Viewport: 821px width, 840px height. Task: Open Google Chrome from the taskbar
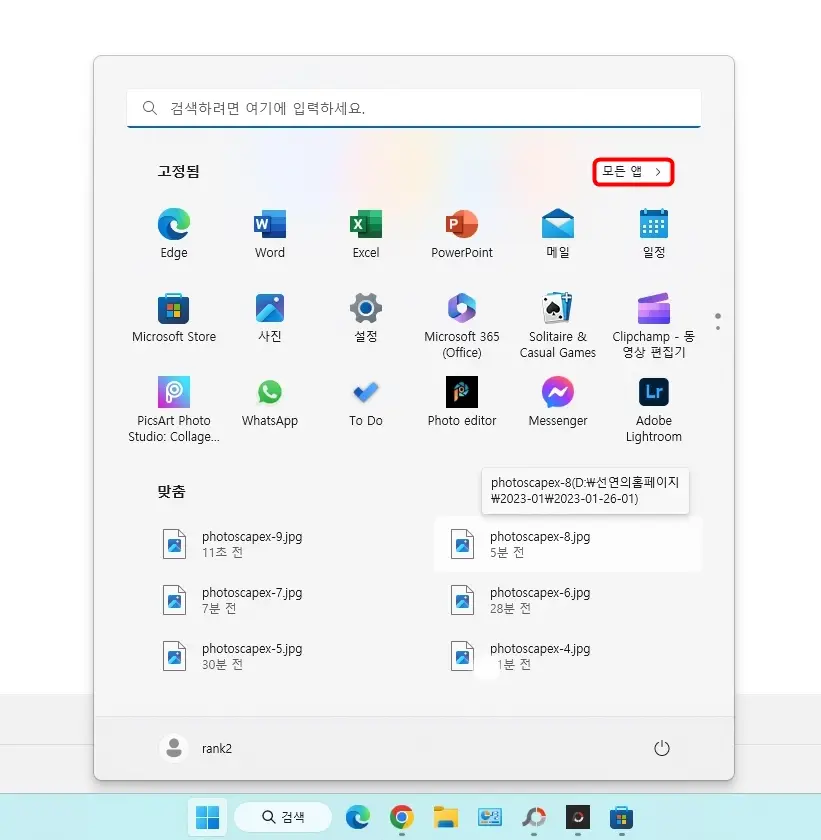pyautogui.click(x=401, y=817)
